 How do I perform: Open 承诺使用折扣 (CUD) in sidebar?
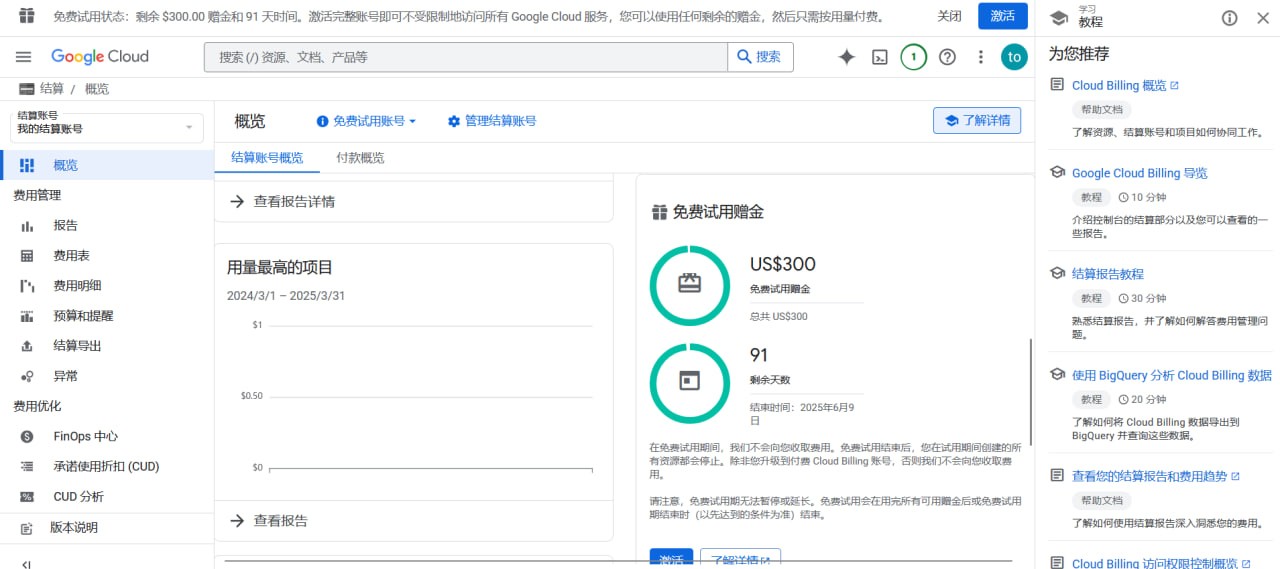coord(107,467)
